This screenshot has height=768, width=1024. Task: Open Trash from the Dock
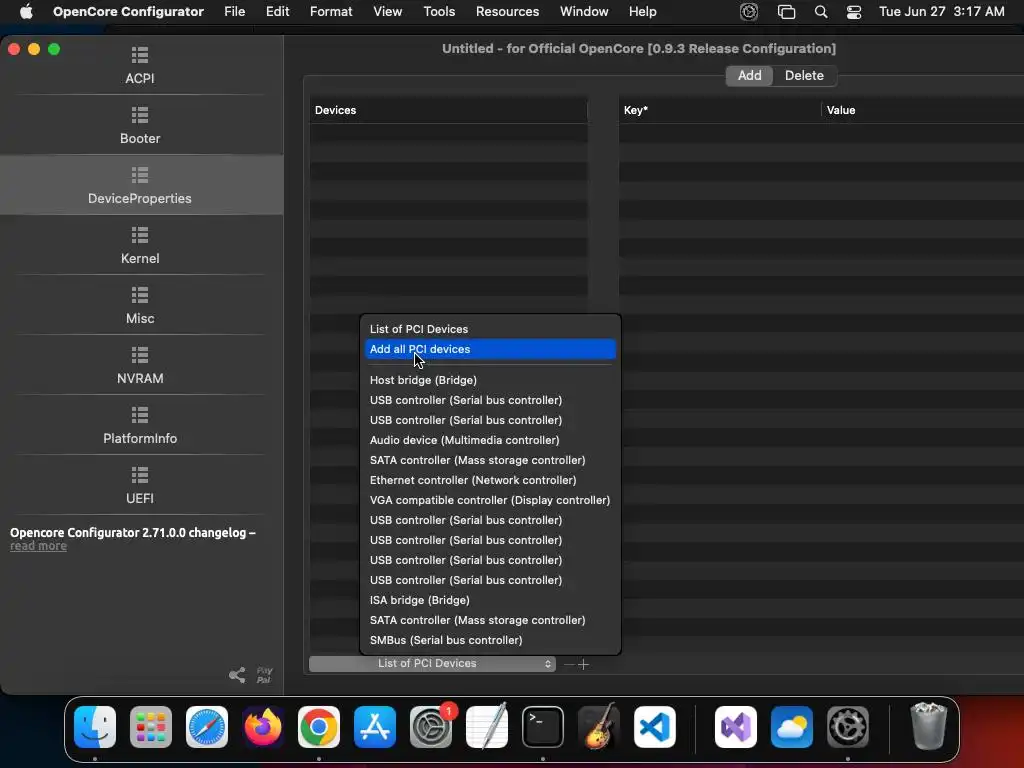(x=928, y=727)
